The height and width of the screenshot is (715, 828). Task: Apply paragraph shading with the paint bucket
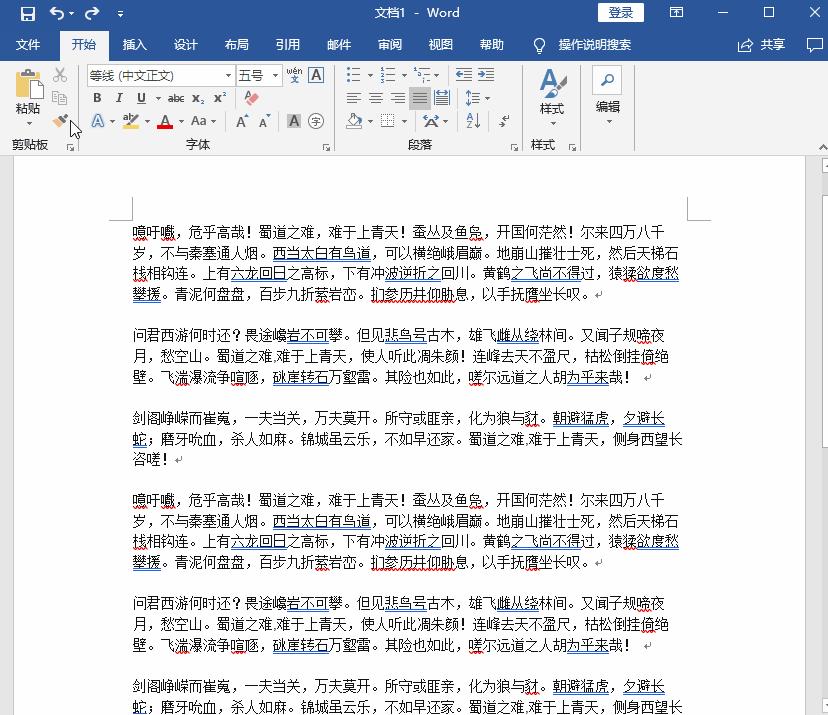[x=354, y=121]
